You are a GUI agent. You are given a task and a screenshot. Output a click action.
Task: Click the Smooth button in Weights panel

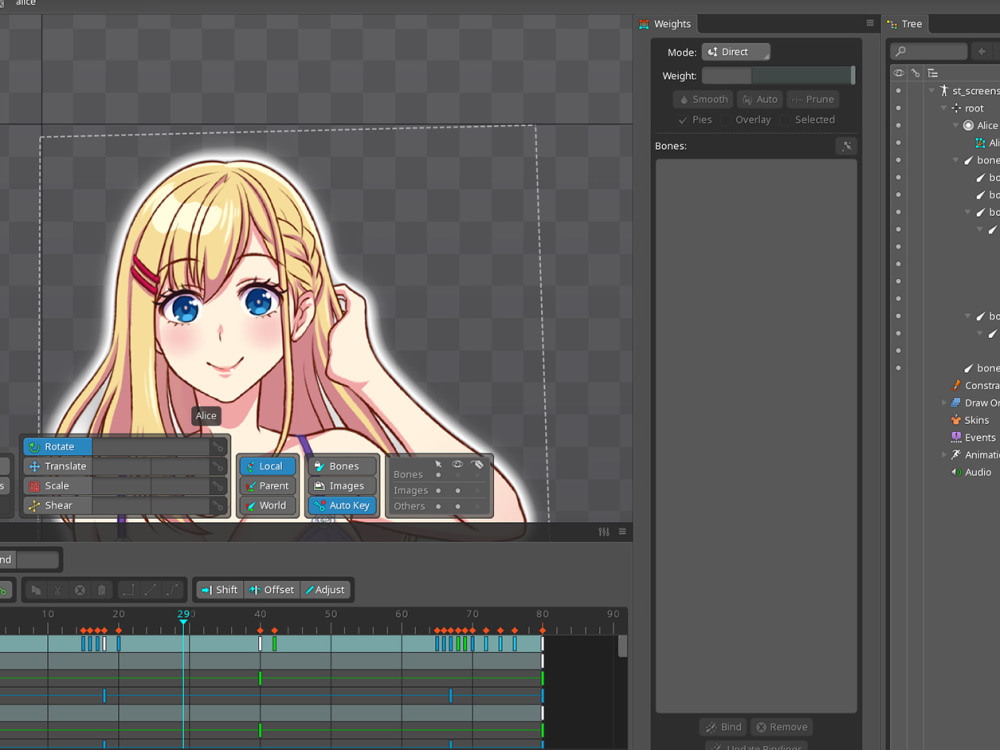coord(703,99)
